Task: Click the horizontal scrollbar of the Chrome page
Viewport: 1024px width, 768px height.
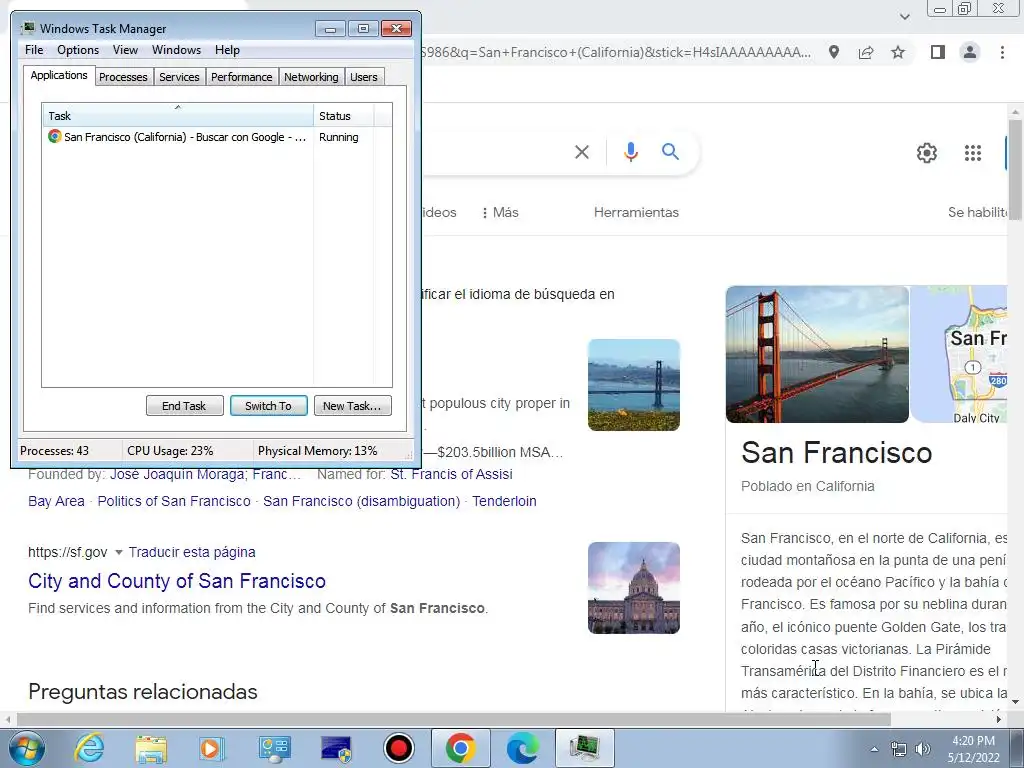Action: pos(454,720)
